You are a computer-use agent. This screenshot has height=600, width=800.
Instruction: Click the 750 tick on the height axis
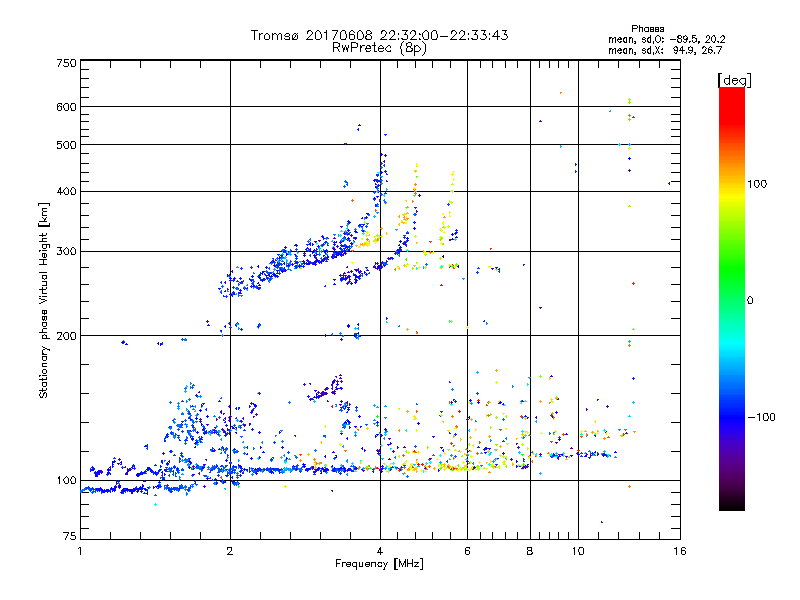click(x=65, y=63)
